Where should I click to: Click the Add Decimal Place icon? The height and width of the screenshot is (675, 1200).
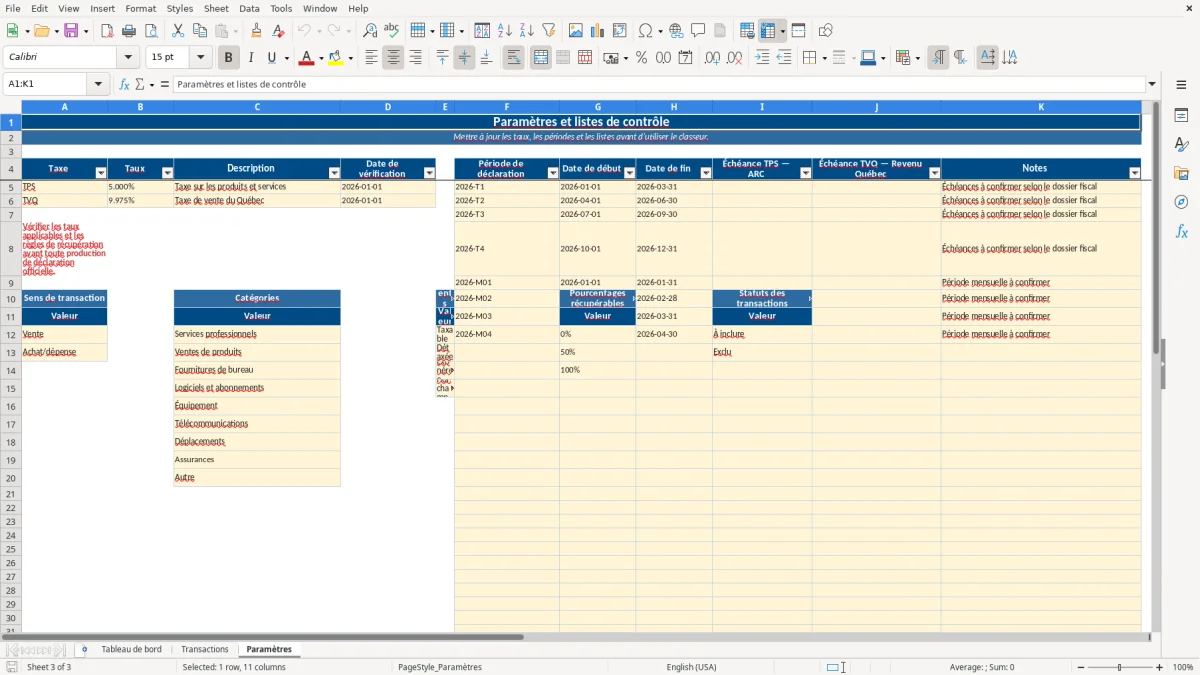(x=712, y=58)
